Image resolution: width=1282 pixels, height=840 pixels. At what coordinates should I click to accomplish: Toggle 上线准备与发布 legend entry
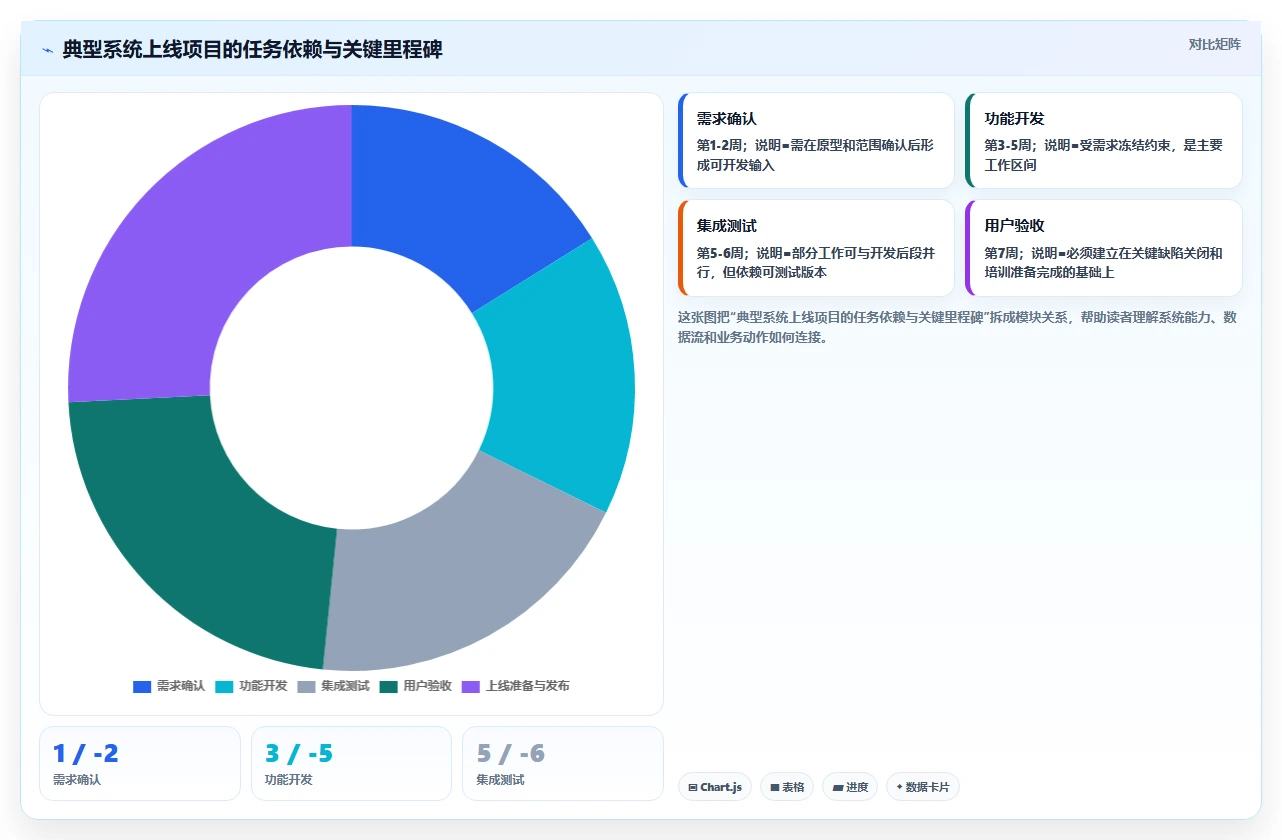click(x=515, y=686)
